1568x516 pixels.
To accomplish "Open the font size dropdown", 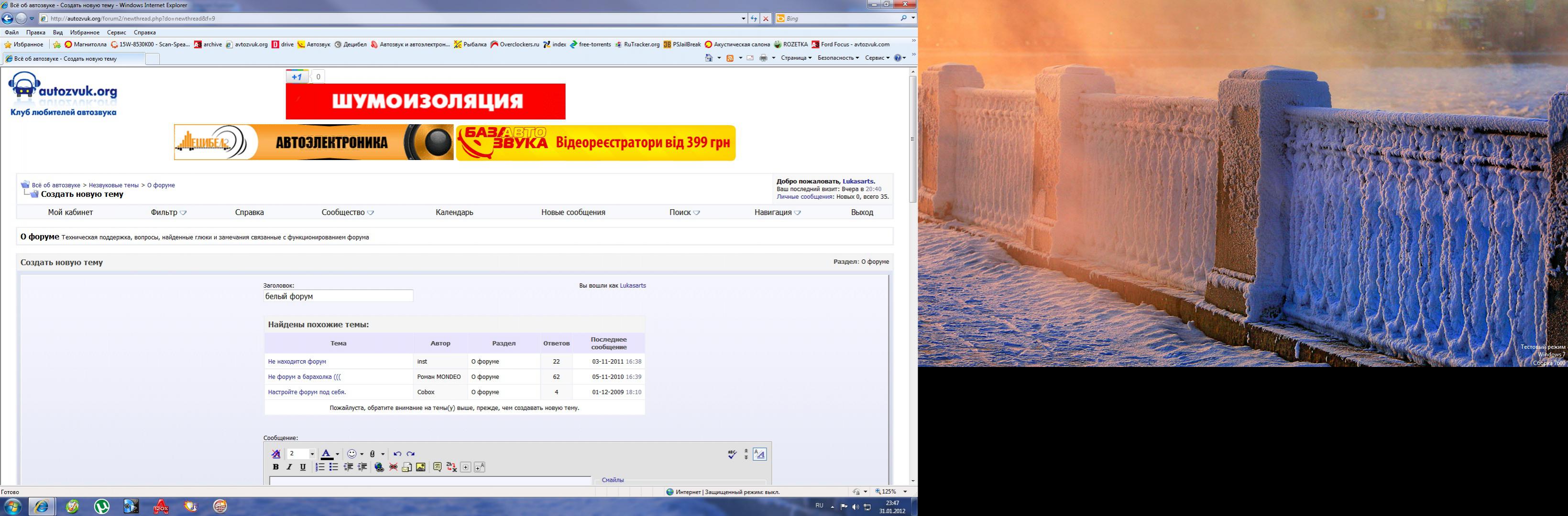I will pyautogui.click(x=312, y=454).
